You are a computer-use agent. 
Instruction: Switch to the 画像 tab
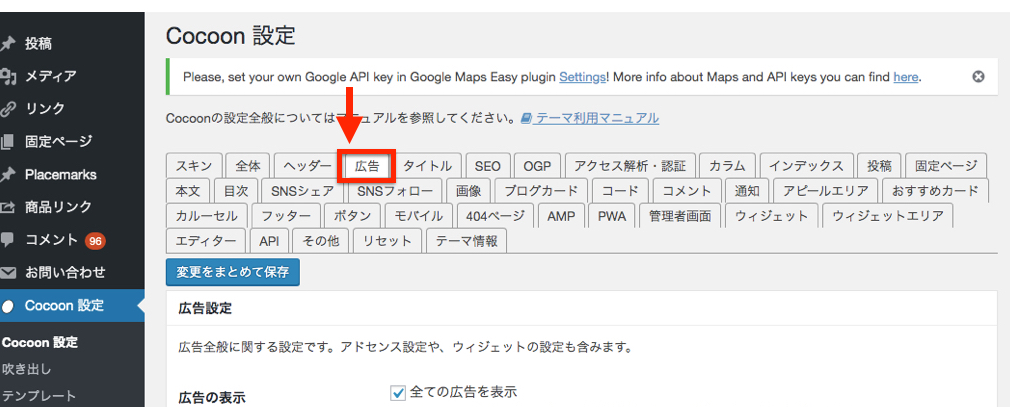468,191
